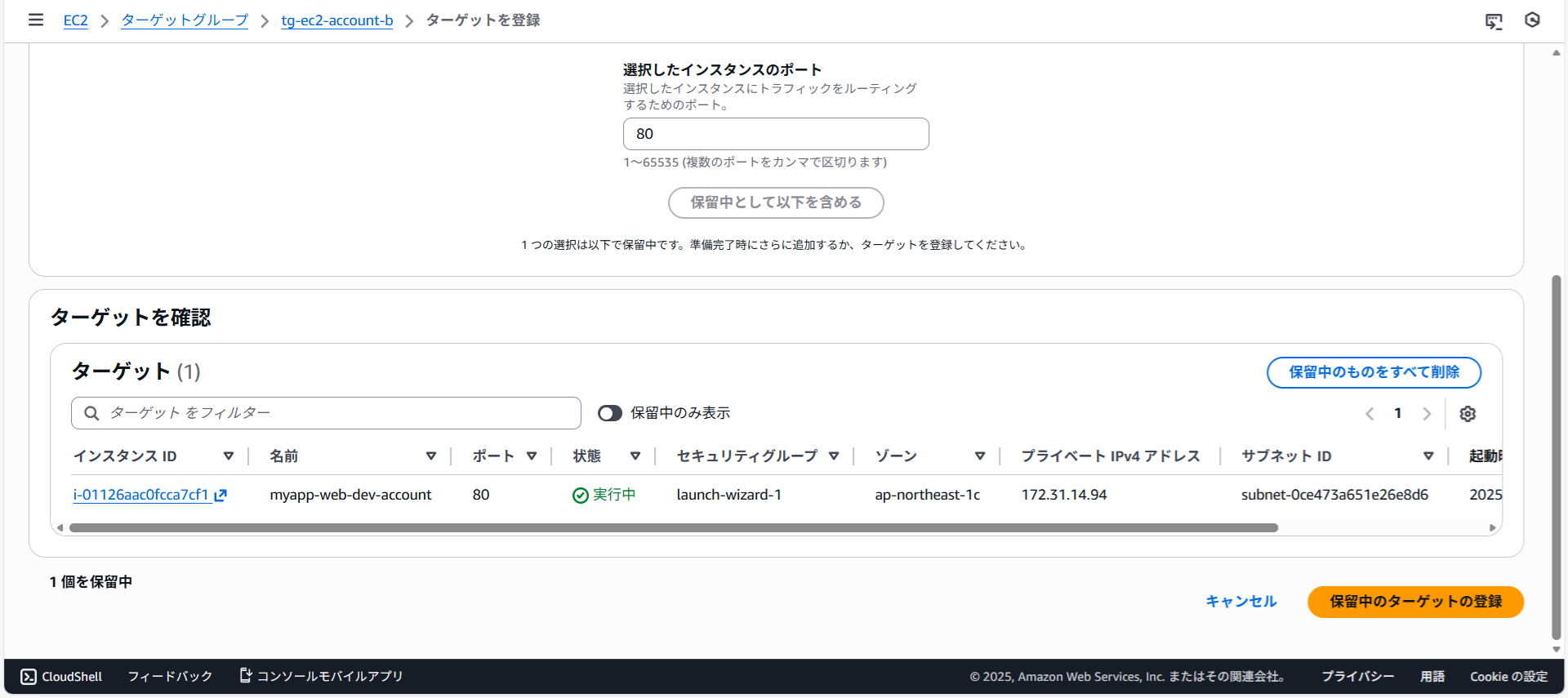The image size is (1568, 698).
Task: Open tg-ec2-account-b breadcrumb link
Action: tap(336, 20)
